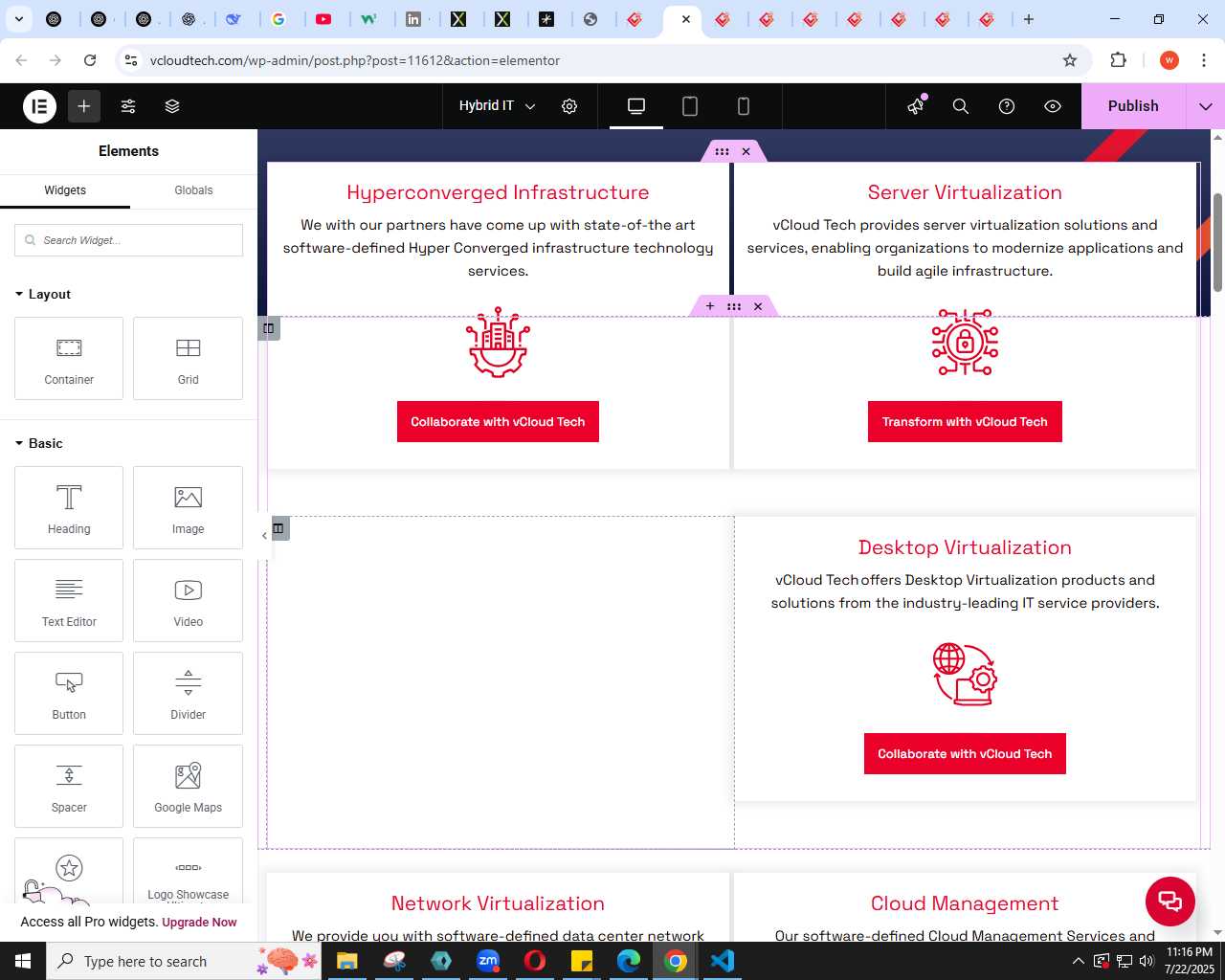Select the Google Maps widget
This screenshot has height=980, width=1225.
(x=188, y=786)
